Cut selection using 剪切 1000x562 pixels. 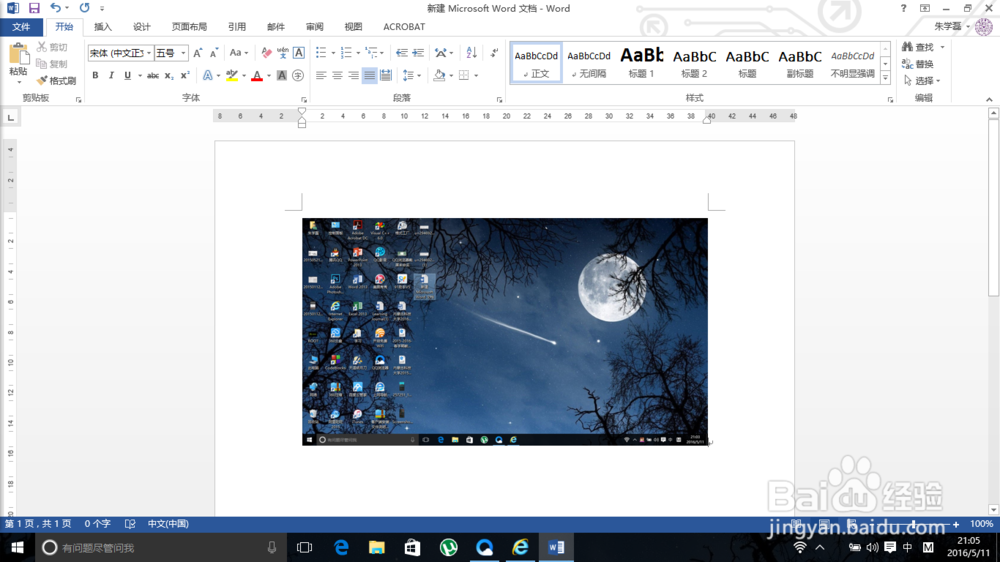click(x=52, y=47)
